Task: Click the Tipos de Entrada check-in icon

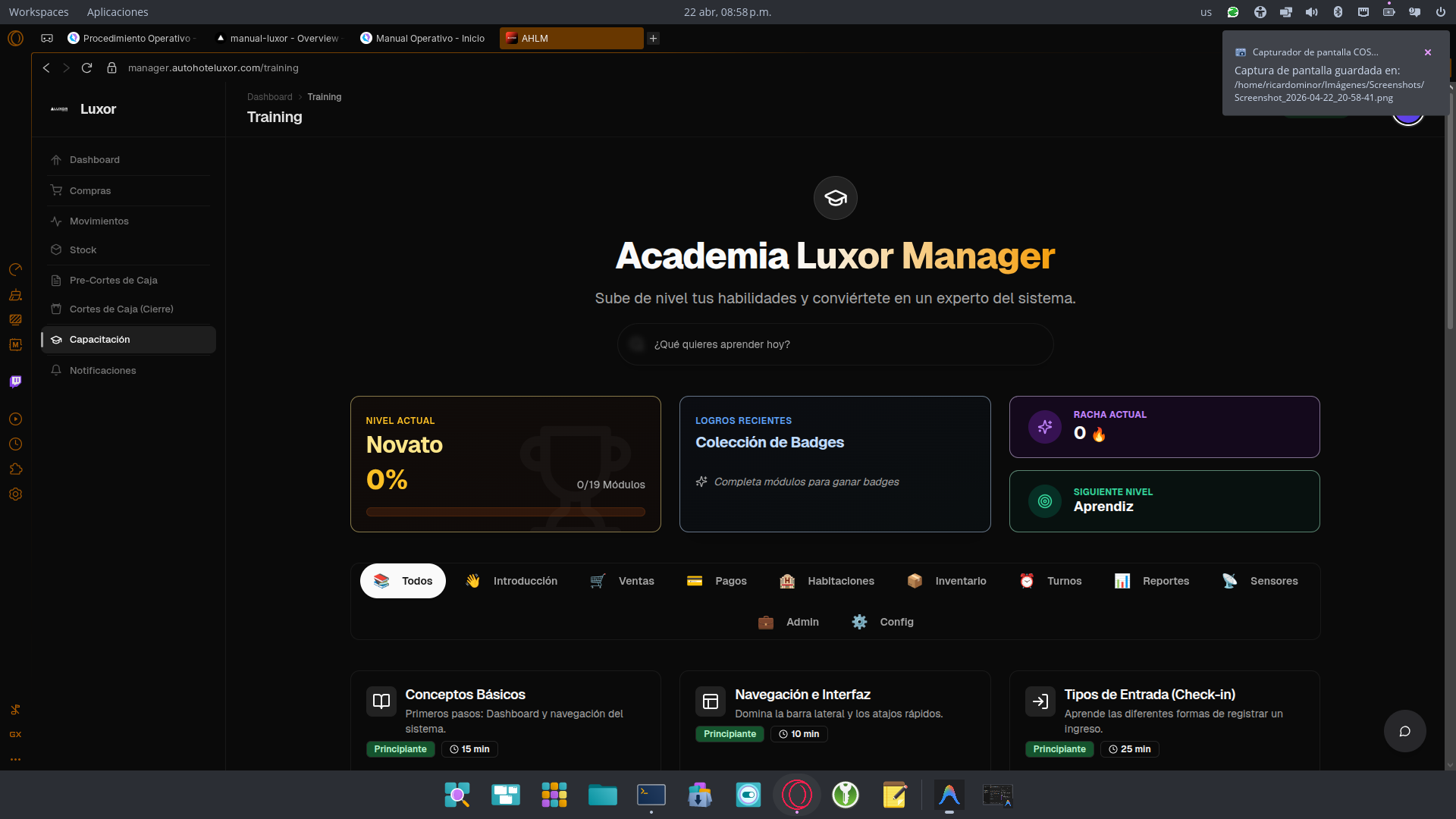Action: tap(1040, 701)
